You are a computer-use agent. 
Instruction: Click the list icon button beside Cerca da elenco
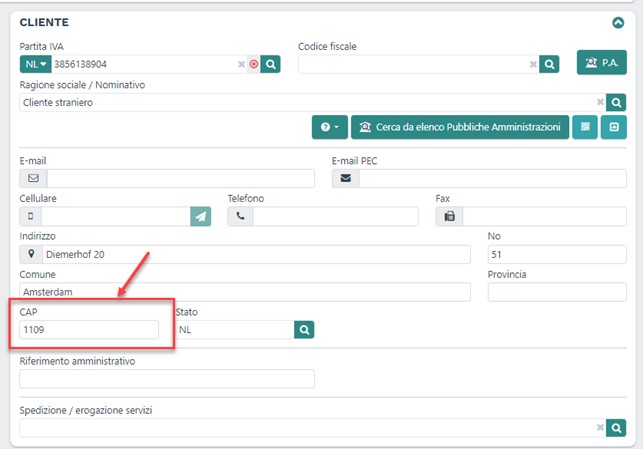pyautogui.click(x=584, y=128)
